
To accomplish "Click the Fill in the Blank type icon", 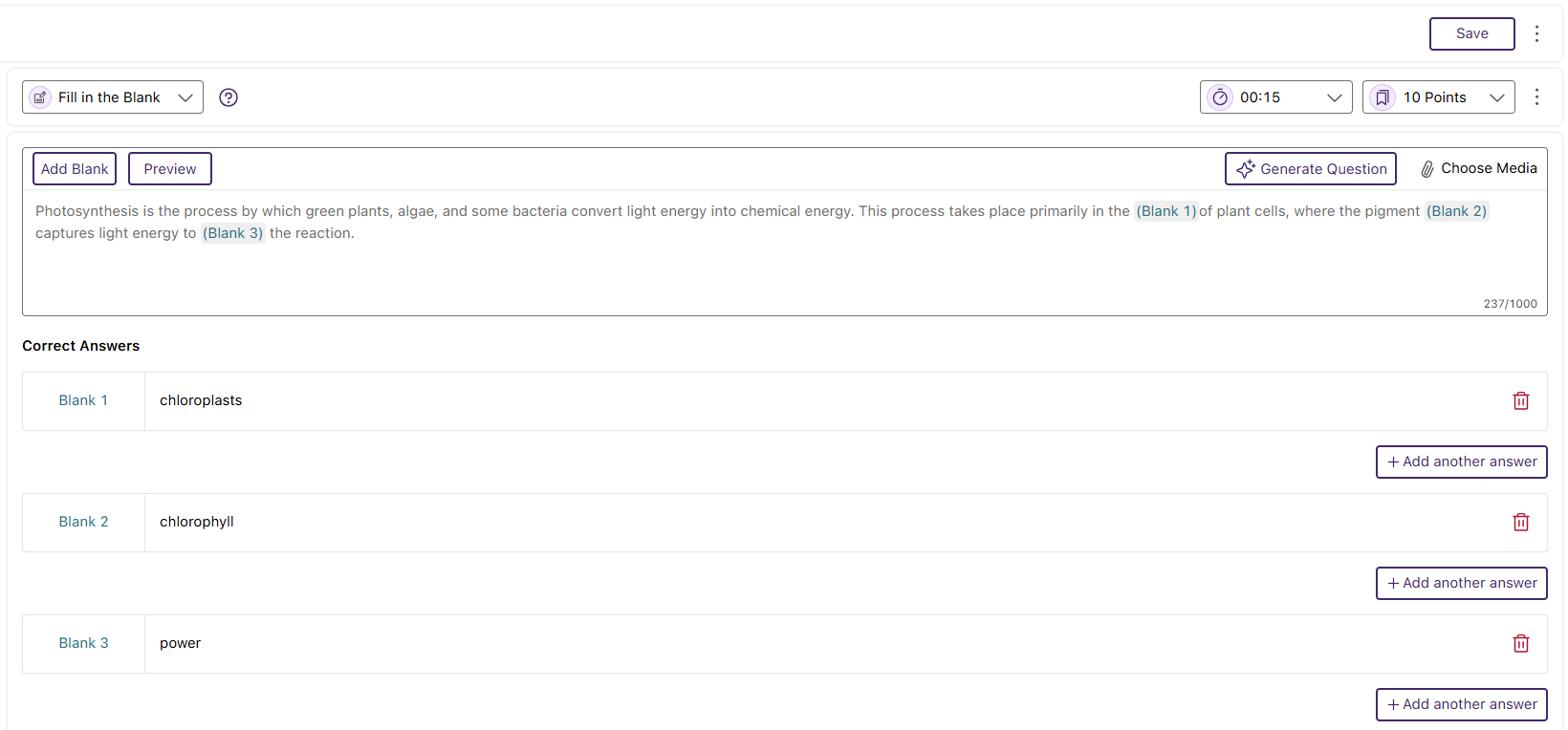I will click(x=40, y=97).
